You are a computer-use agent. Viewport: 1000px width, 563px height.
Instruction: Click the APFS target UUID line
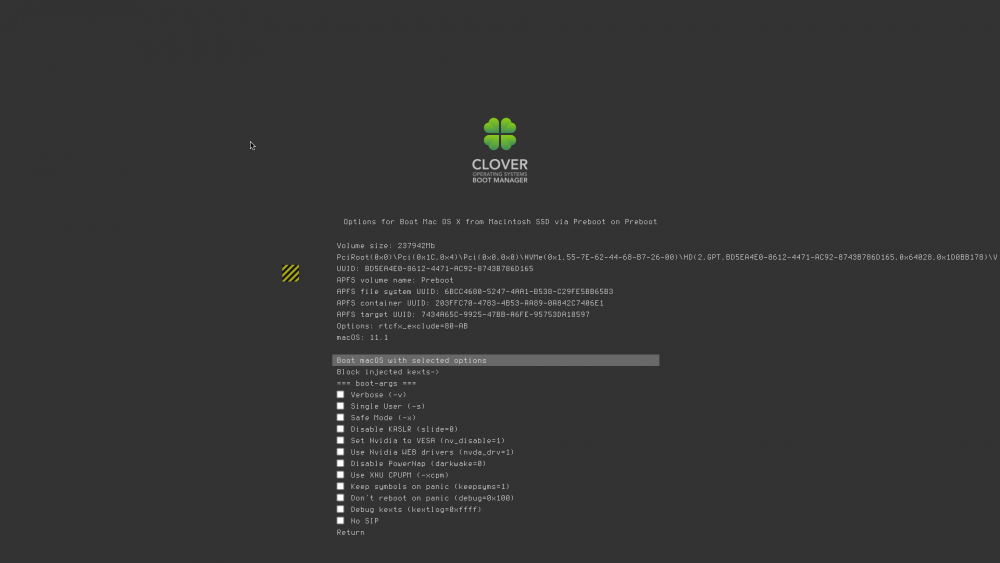[x=463, y=314]
